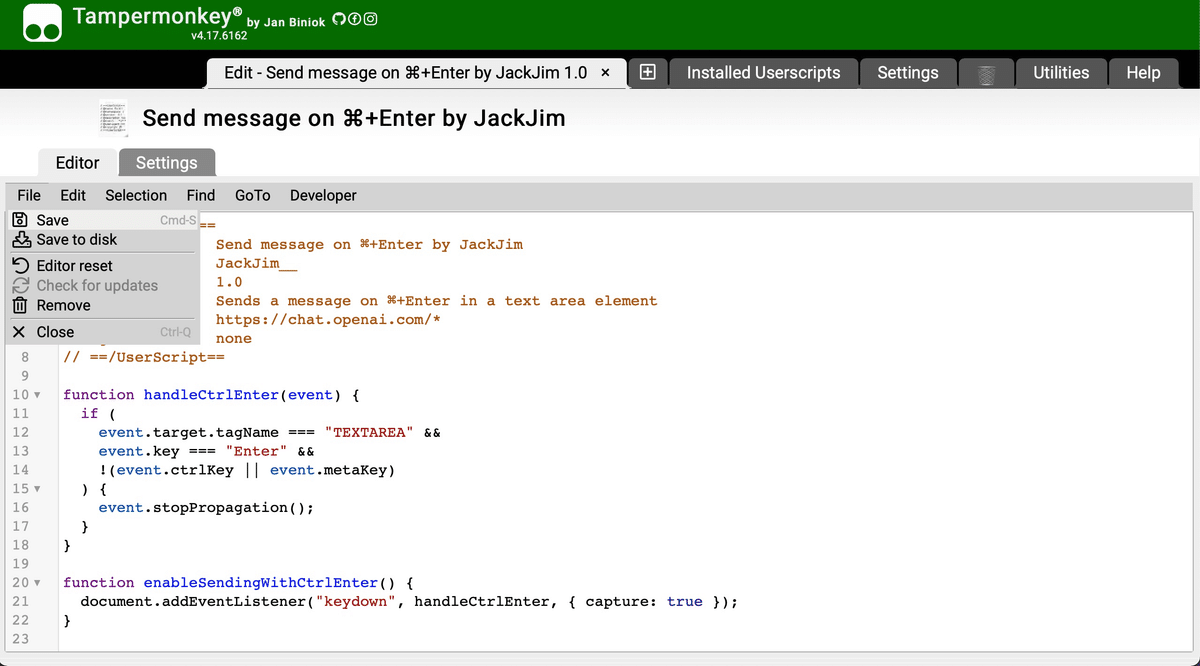The width and height of the screenshot is (1200, 666).
Task: Open the File menu
Action: click(29, 195)
